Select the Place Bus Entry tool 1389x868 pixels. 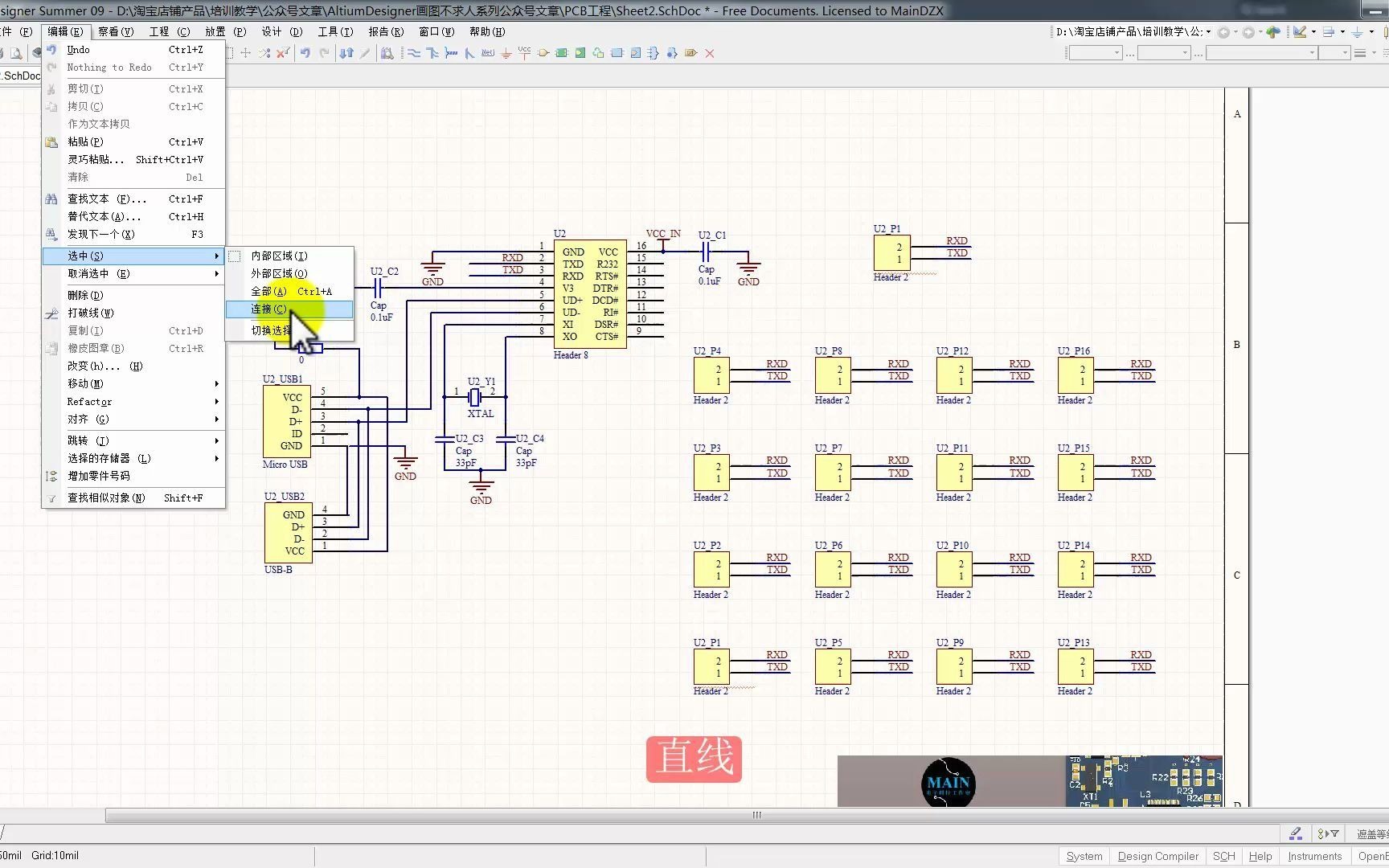[x=469, y=53]
